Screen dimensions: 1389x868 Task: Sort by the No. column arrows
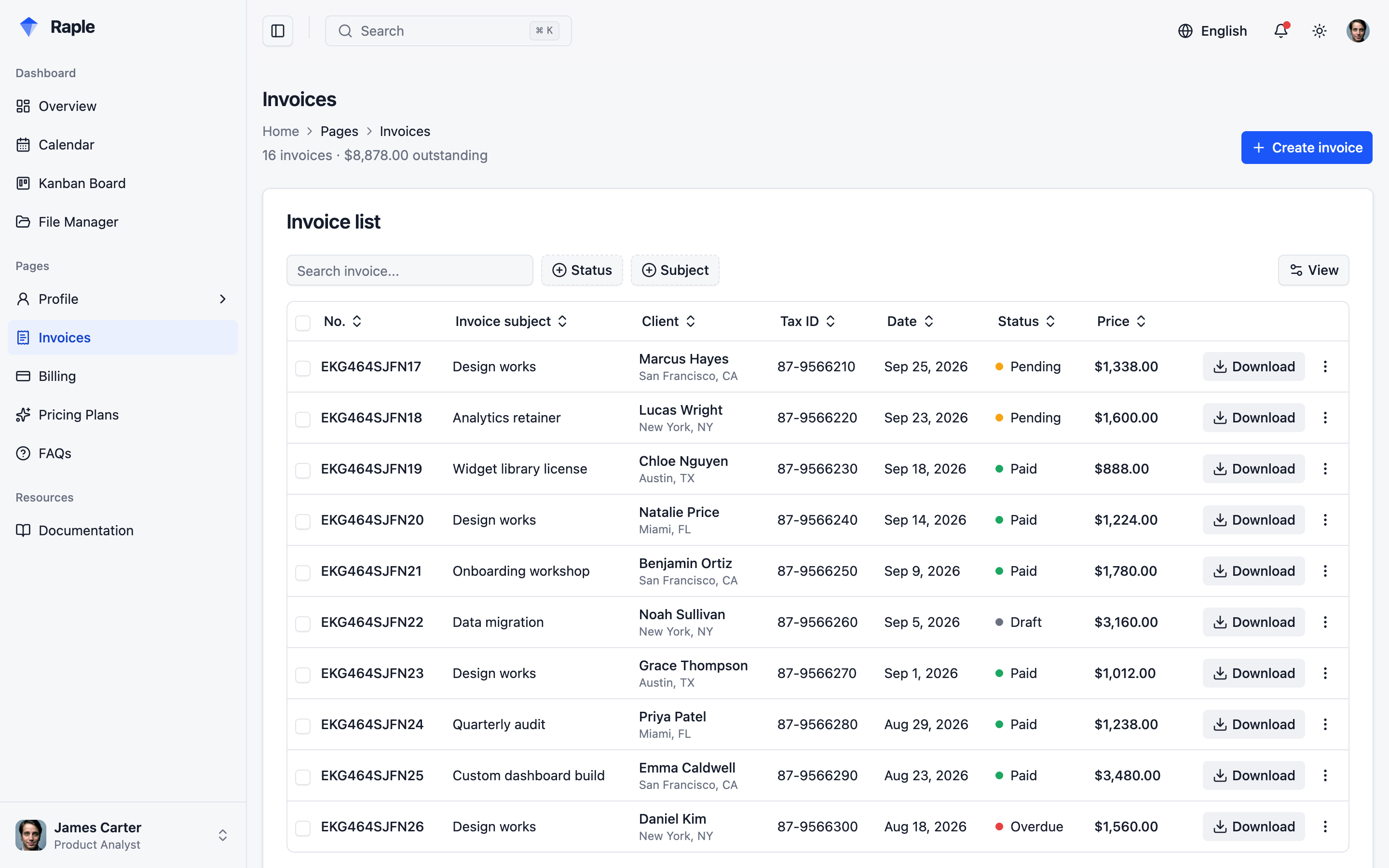point(356,322)
